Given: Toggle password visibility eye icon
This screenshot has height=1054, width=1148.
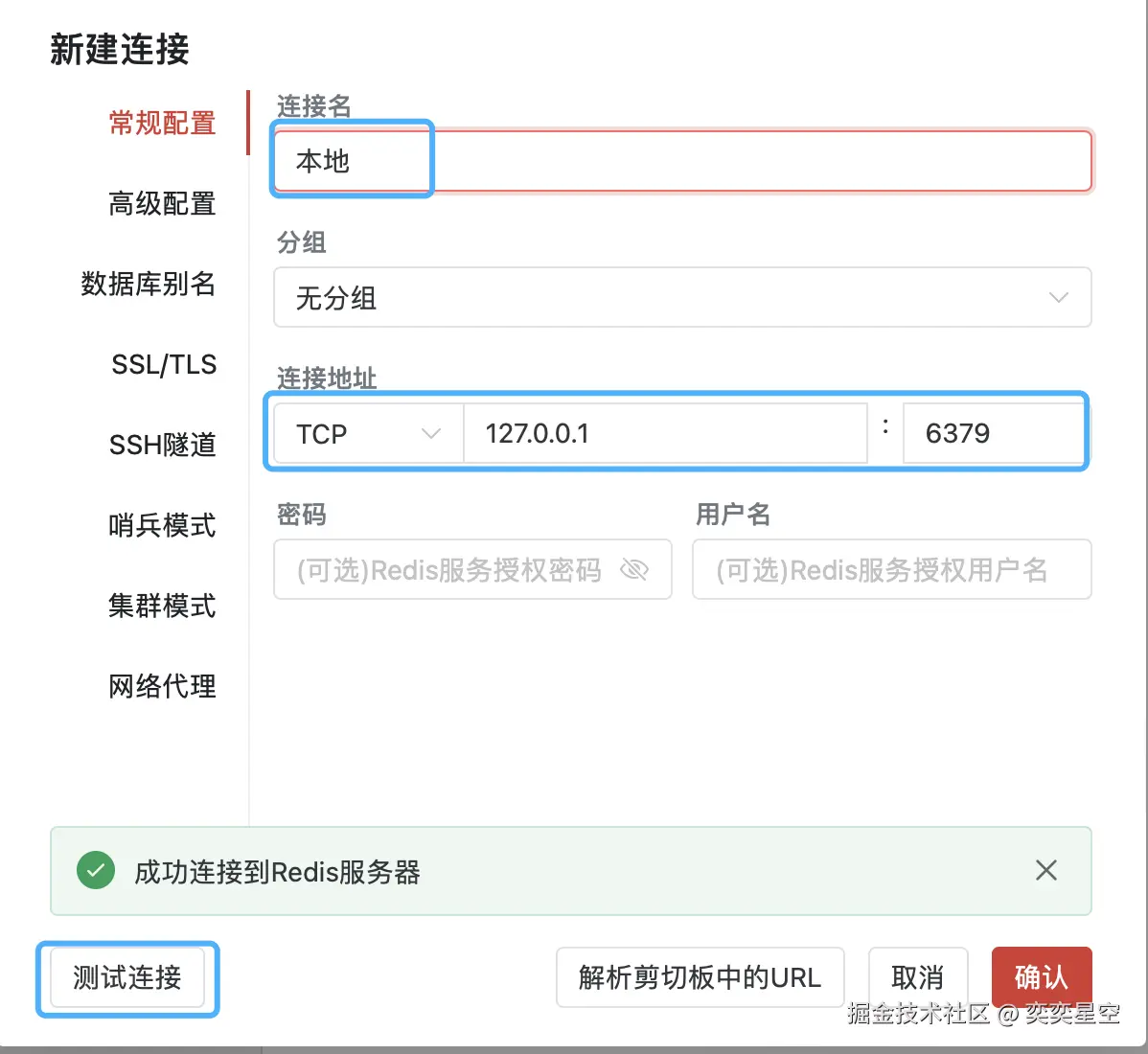Looking at the screenshot, I should [x=634, y=570].
